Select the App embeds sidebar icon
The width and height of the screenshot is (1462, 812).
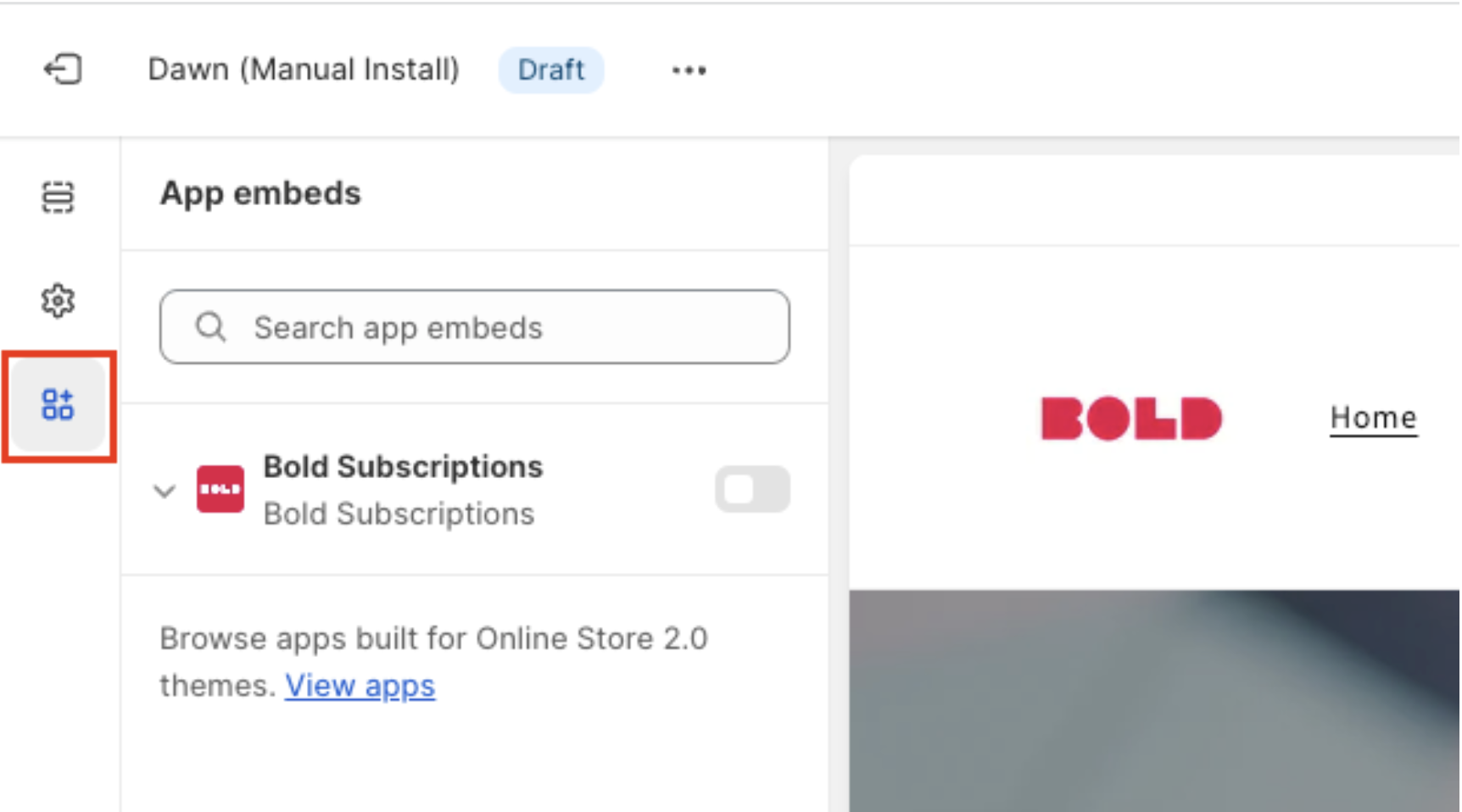[58, 405]
